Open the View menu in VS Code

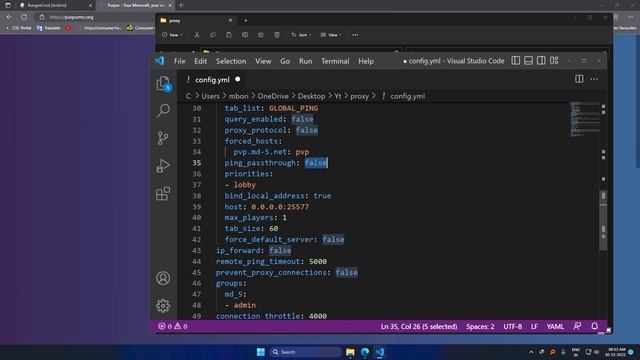click(x=263, y=61)
